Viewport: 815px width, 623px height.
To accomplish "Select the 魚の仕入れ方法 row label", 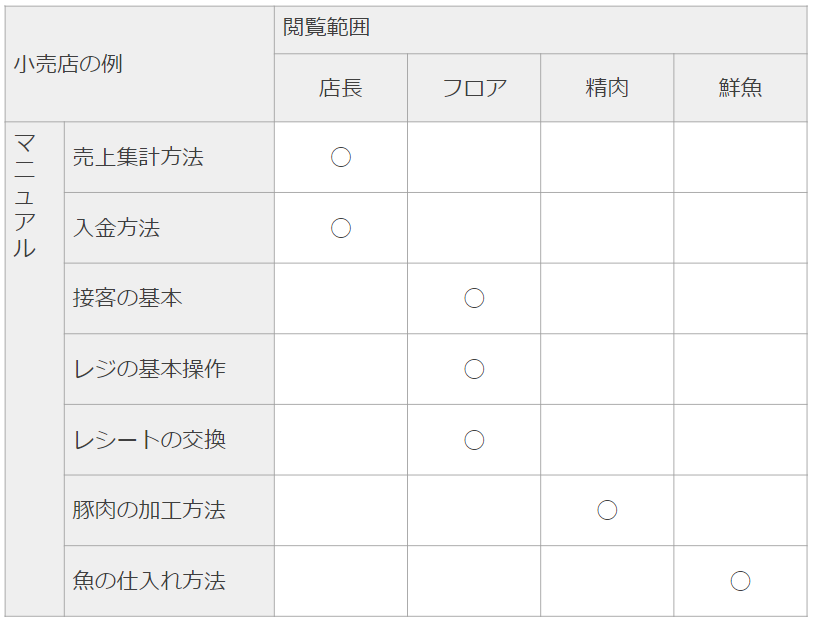I will click(x=149, y=581).
